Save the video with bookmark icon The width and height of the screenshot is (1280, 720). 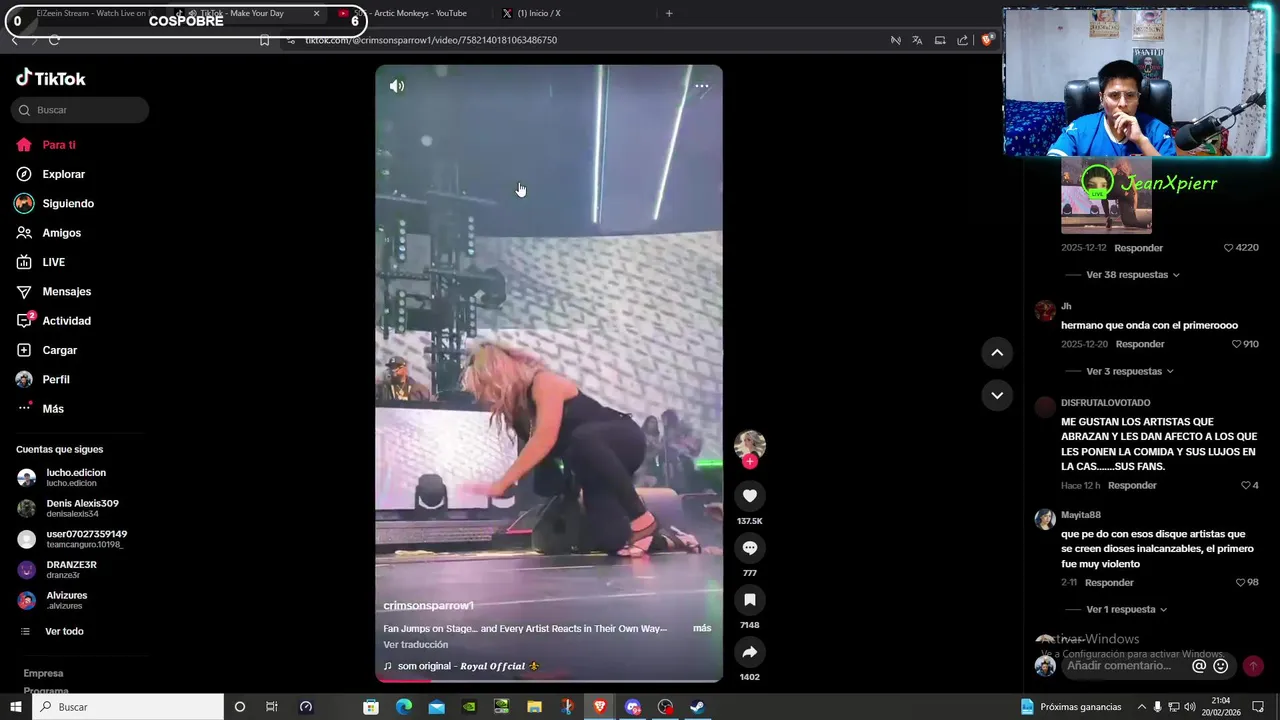click(x=749, y=600)
